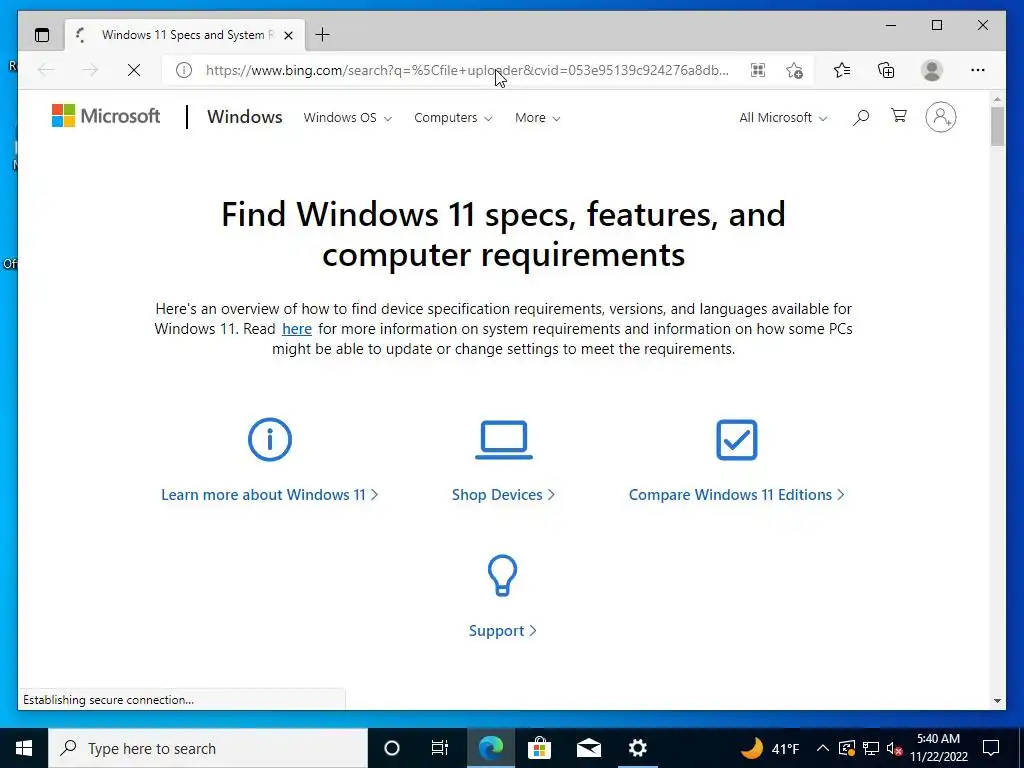1024x768 pixels.
Task: Open Edge Settings and more menu
Action: coord(978,70)
